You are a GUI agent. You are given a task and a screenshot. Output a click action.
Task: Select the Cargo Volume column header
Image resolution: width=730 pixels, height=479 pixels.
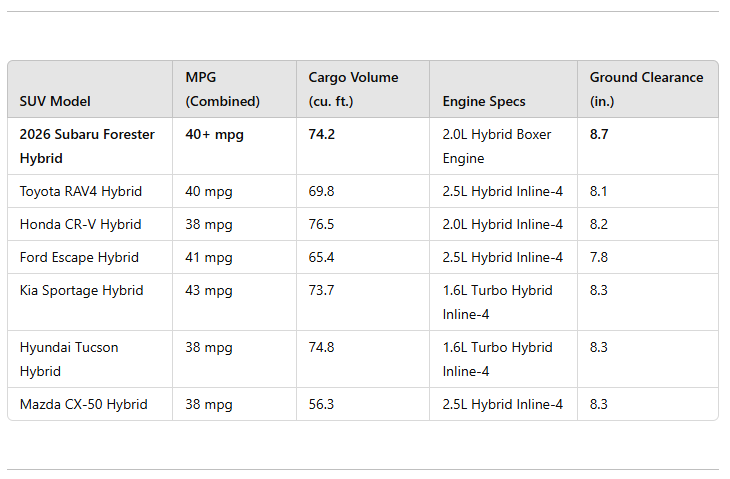click(353, 89)
